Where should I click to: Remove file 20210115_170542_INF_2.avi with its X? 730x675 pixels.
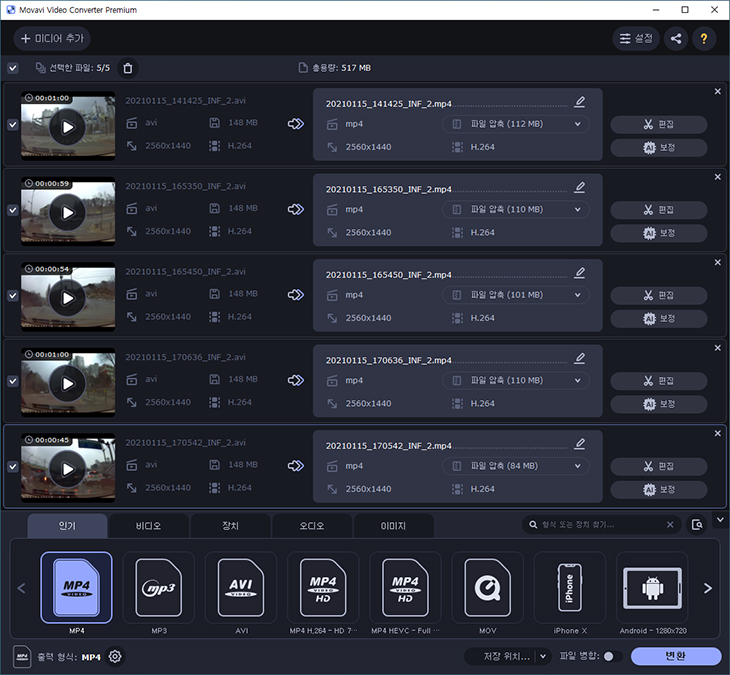tap(717, 433)
